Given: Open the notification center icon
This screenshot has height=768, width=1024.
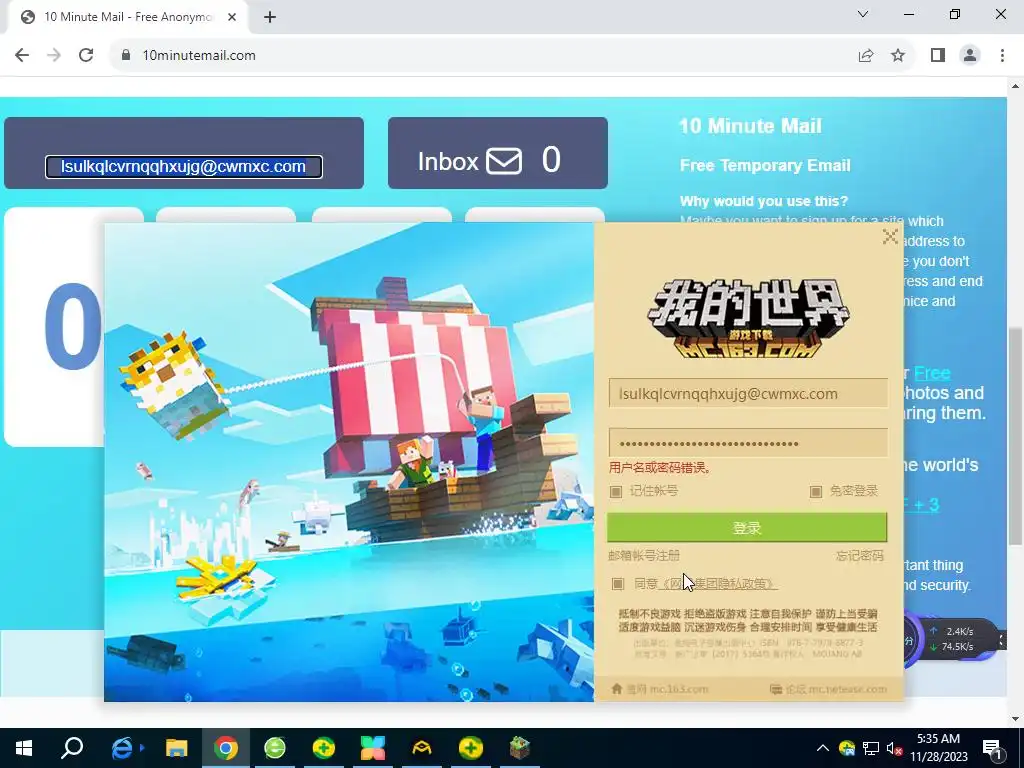Looking at the screenshot, I should pos(992,748).
